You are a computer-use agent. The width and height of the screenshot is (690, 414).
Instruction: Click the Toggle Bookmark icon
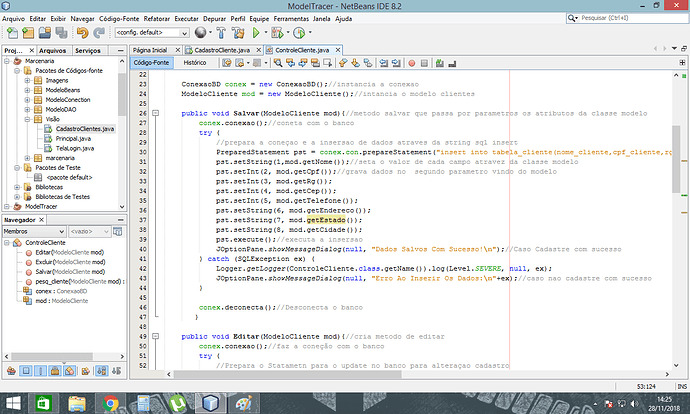(367, 63)
